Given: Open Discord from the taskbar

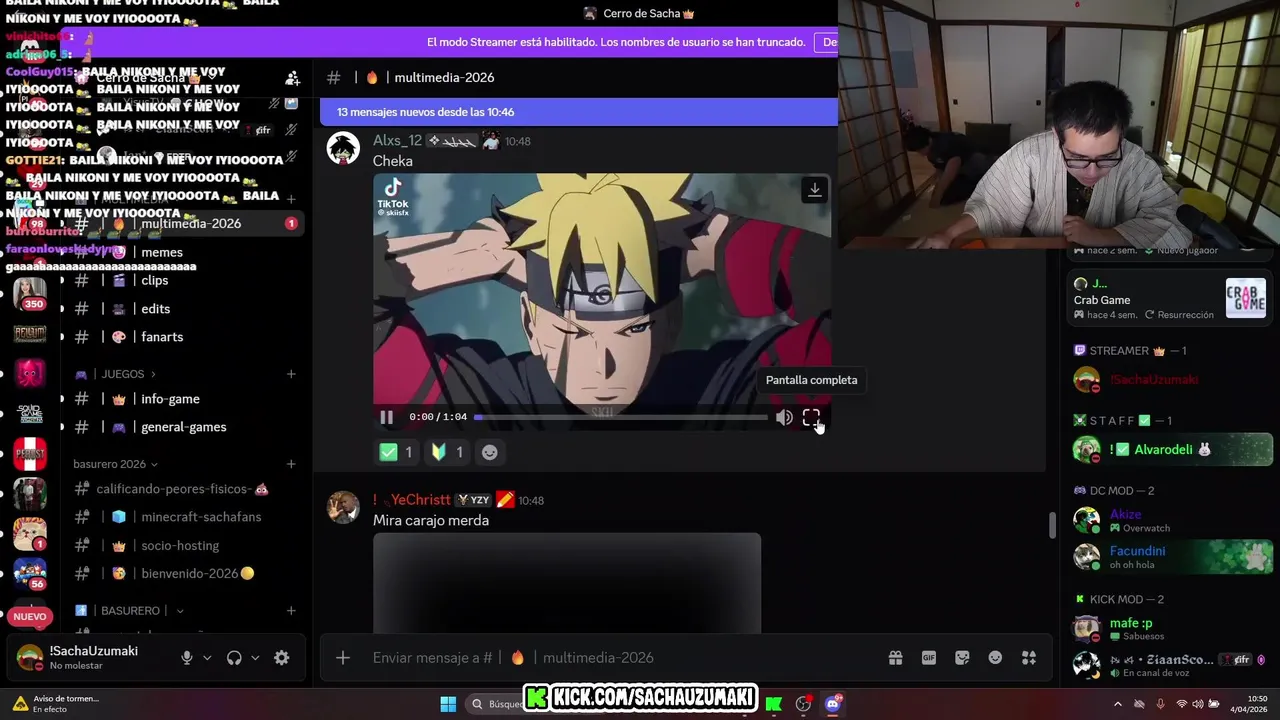Looking at the screenshot, I should 832,704.
